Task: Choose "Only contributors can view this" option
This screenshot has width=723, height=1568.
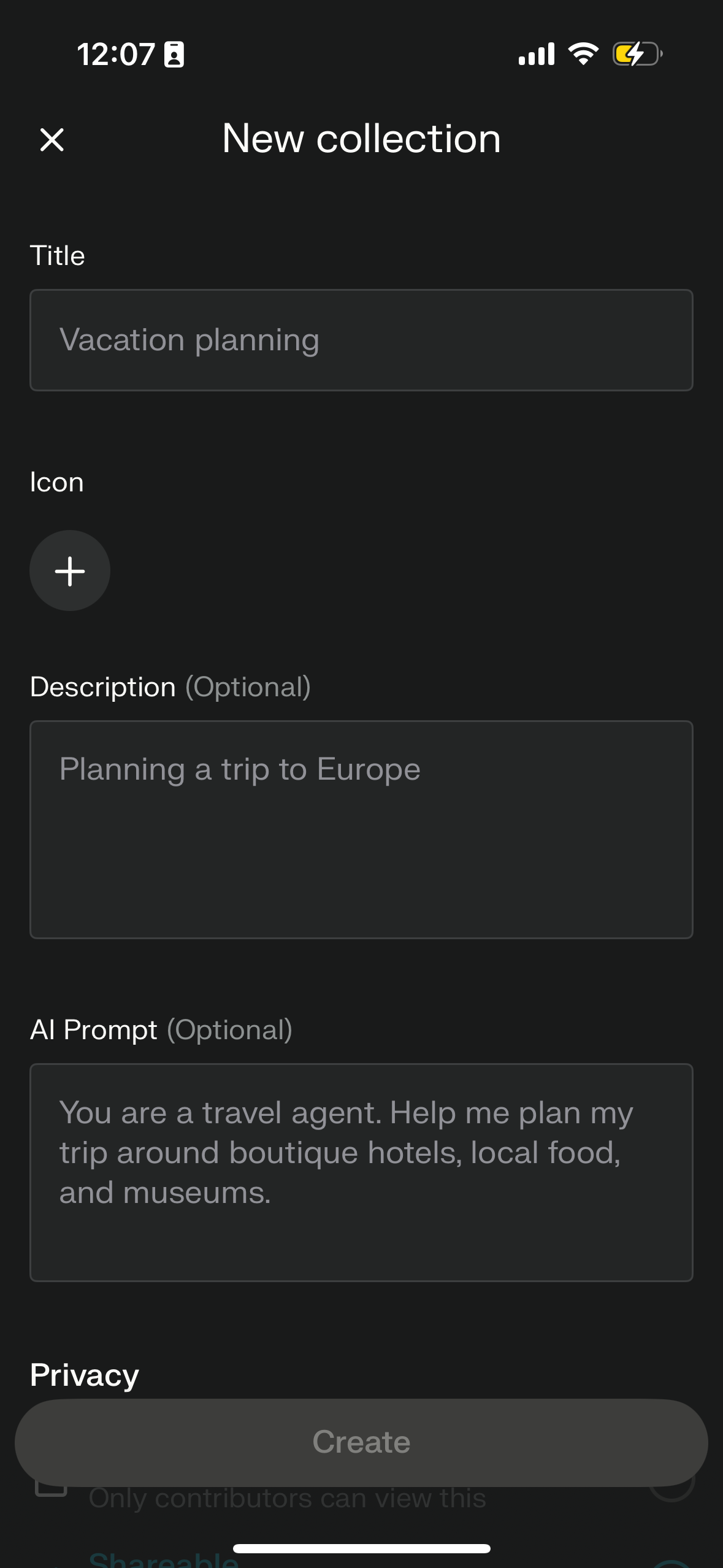Action: [287, 1497]
